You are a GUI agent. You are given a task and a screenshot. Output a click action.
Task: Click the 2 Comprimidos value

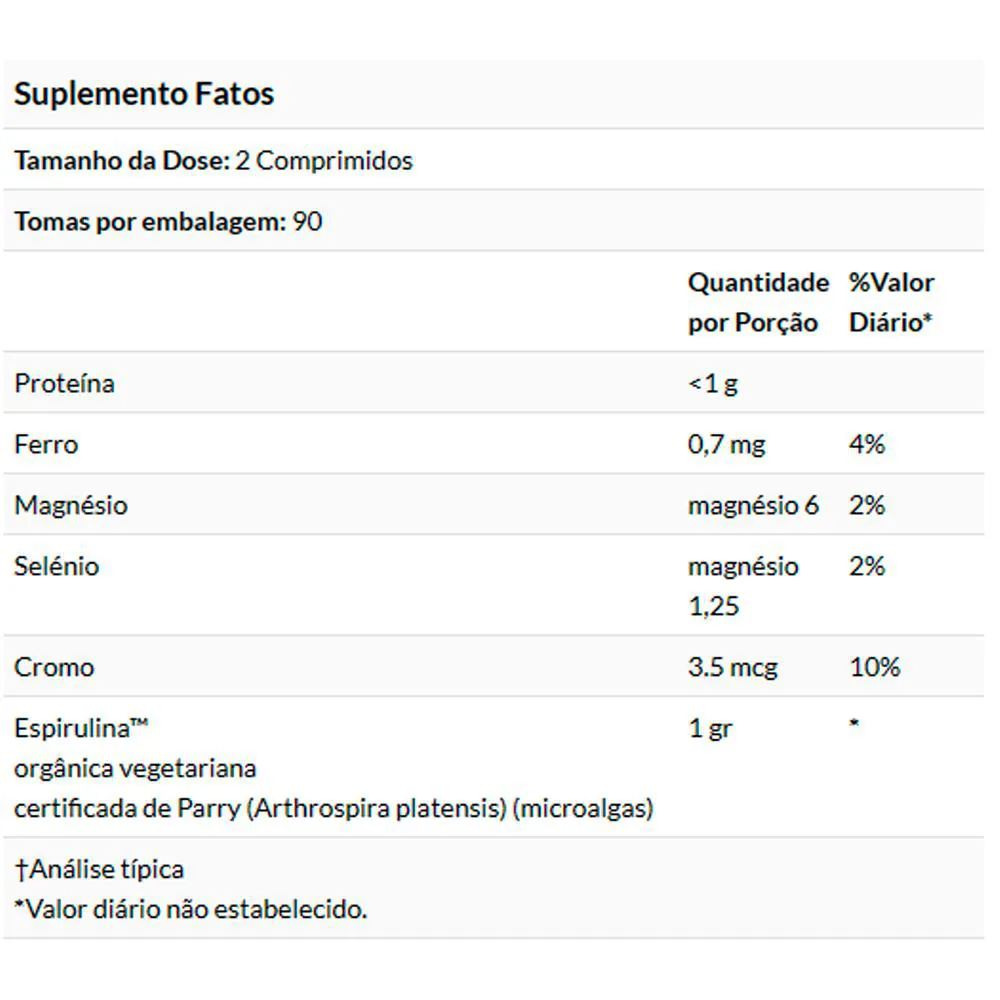pyautogui.click(x=324, y=161)
